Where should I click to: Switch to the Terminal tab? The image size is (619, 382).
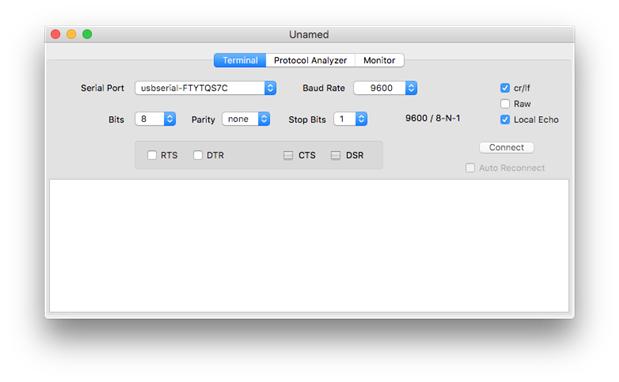[240, 60]
